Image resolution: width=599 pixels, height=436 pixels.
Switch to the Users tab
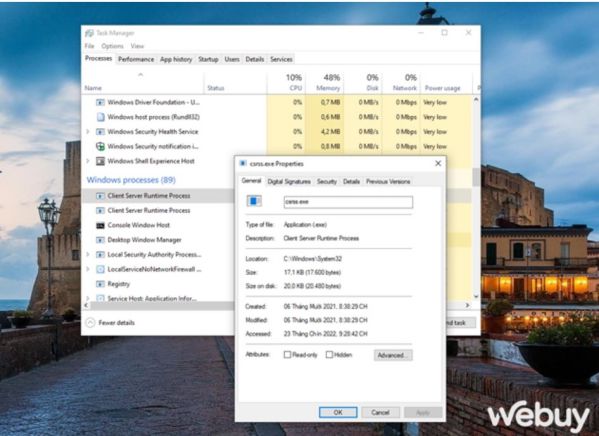[x=232, y=59]
